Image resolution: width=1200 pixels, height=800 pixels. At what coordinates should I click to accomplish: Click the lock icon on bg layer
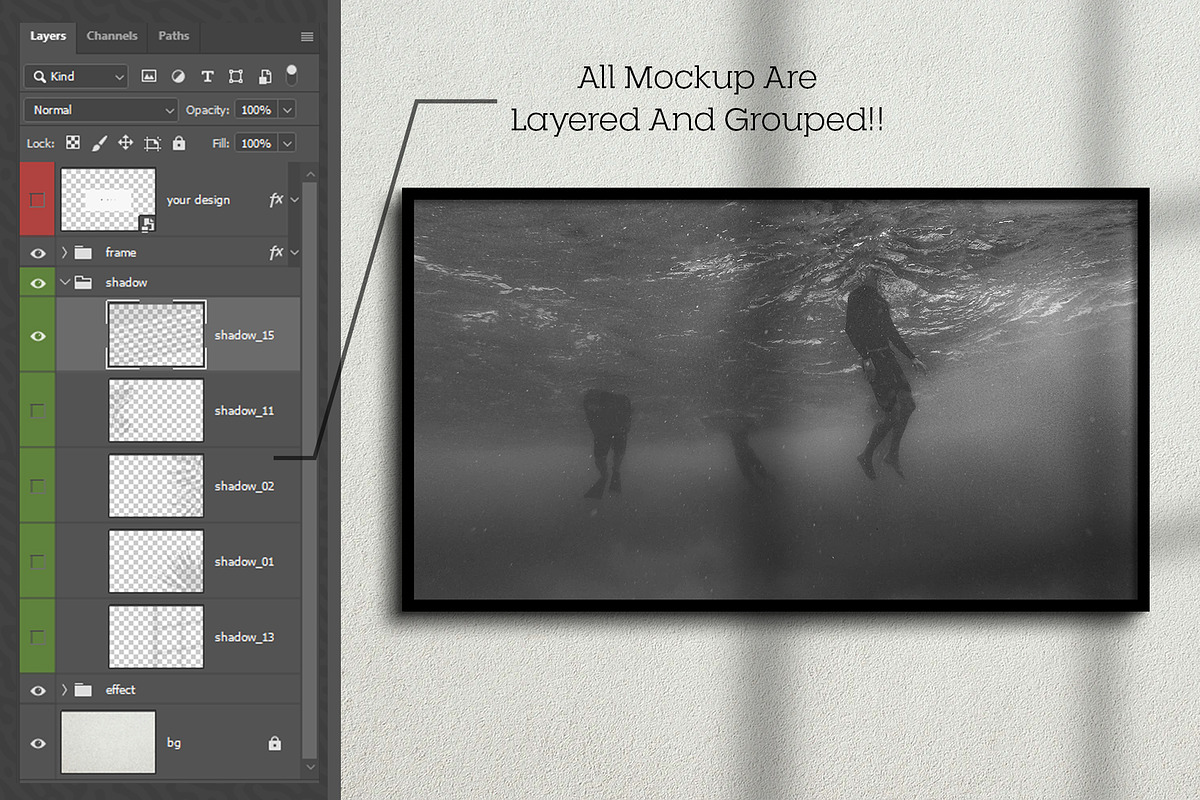274,743
